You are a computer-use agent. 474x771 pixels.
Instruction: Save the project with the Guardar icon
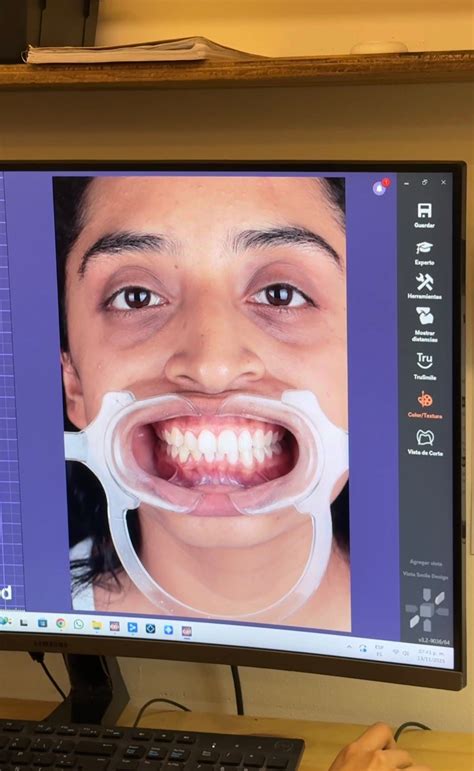[x=424, y=215]
